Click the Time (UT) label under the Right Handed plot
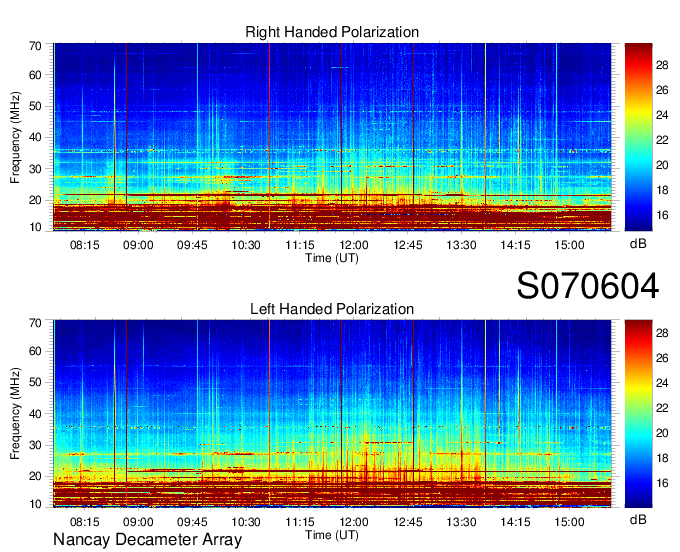The image size is (680, 552). (x=332, y=258)
